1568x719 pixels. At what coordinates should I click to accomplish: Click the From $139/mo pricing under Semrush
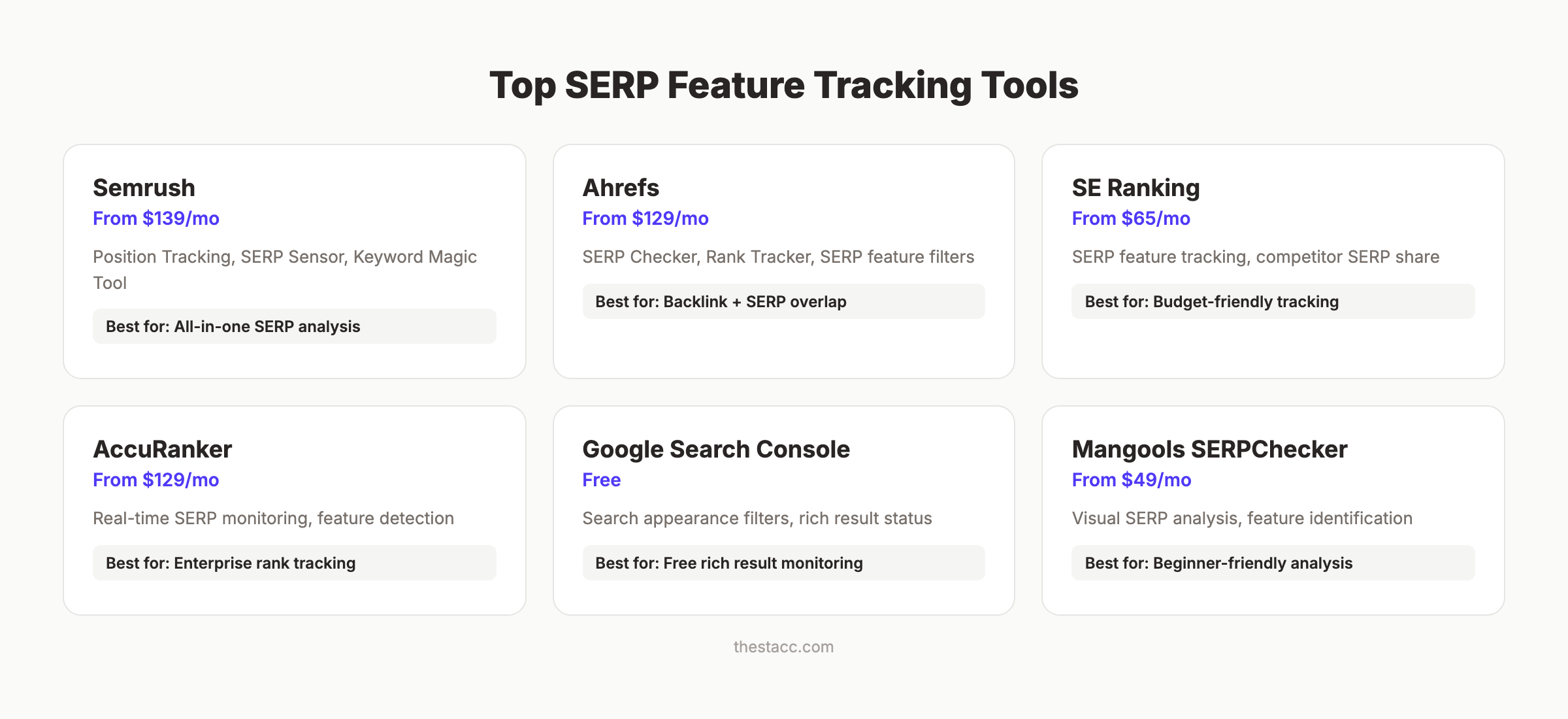coord(156,218)
